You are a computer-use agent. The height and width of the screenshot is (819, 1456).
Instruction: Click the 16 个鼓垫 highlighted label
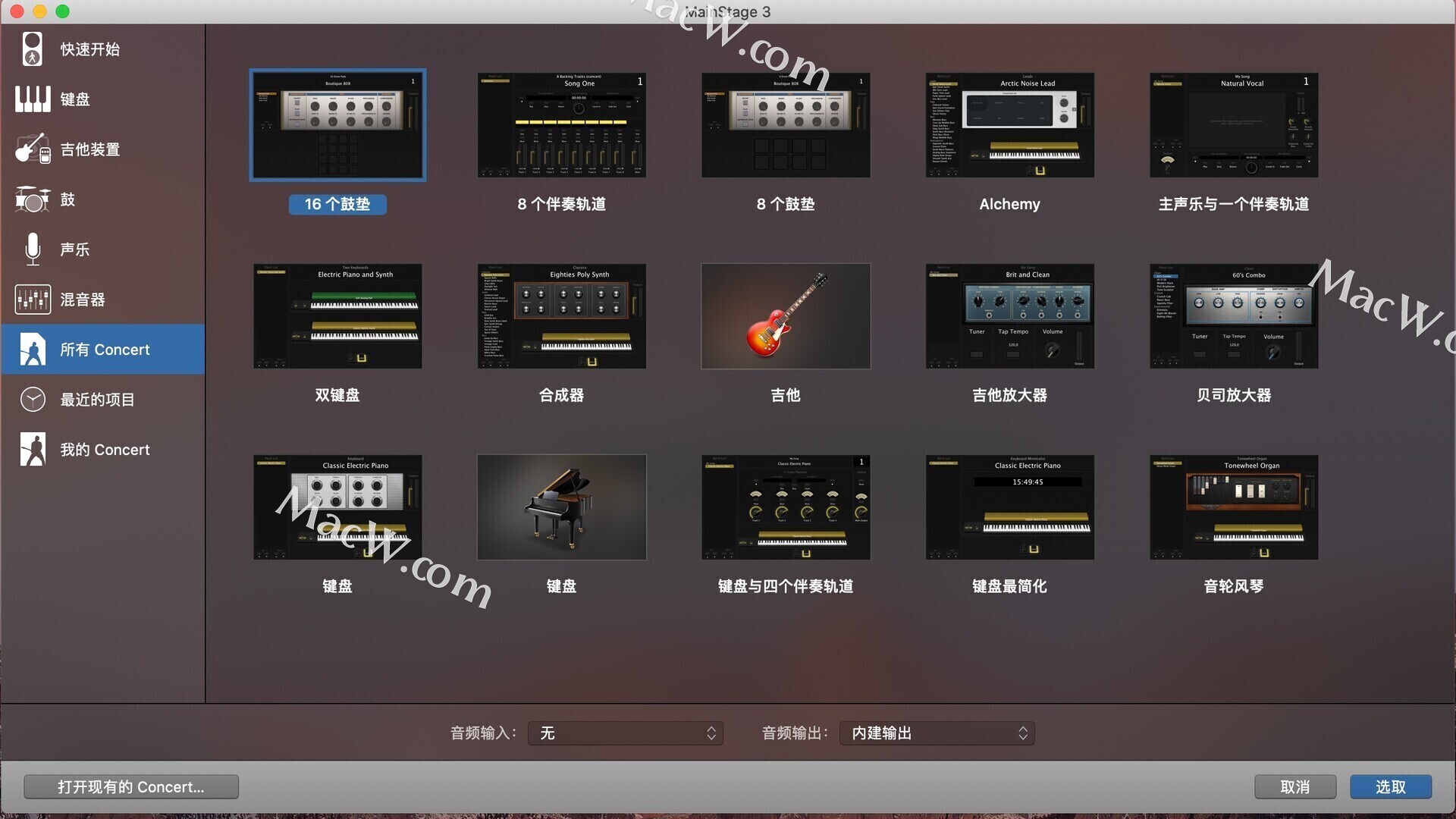point(337,204)
